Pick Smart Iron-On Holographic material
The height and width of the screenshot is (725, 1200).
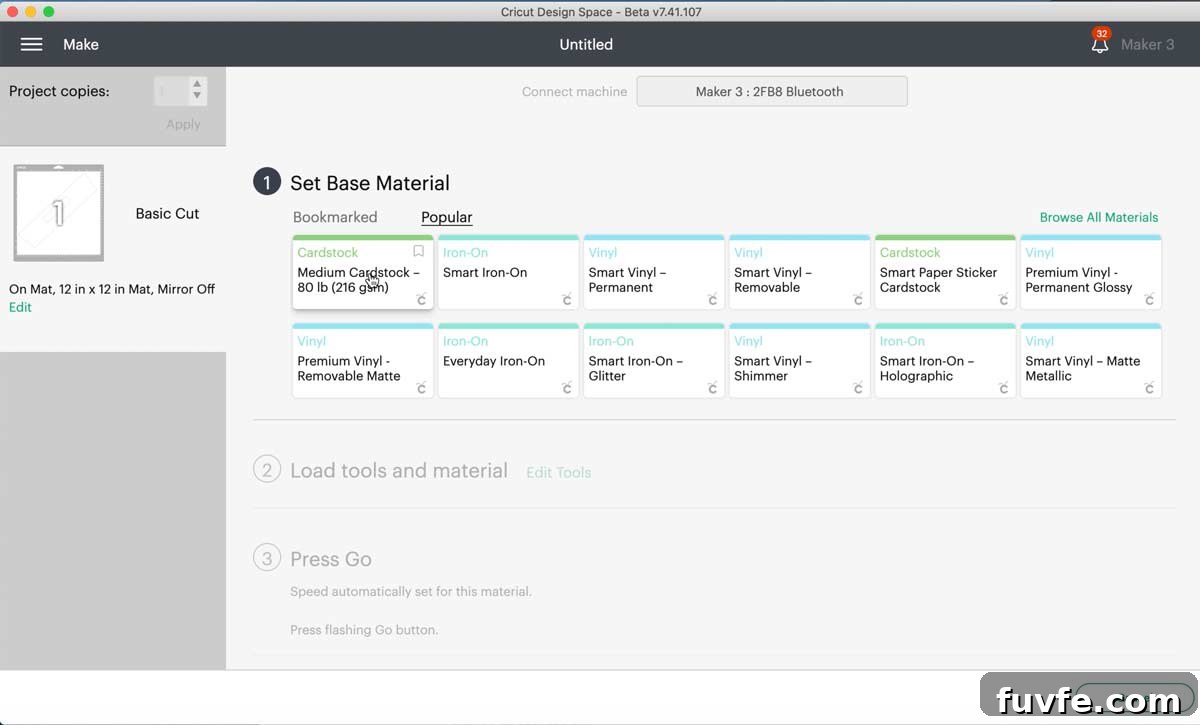tap(945, 361)
